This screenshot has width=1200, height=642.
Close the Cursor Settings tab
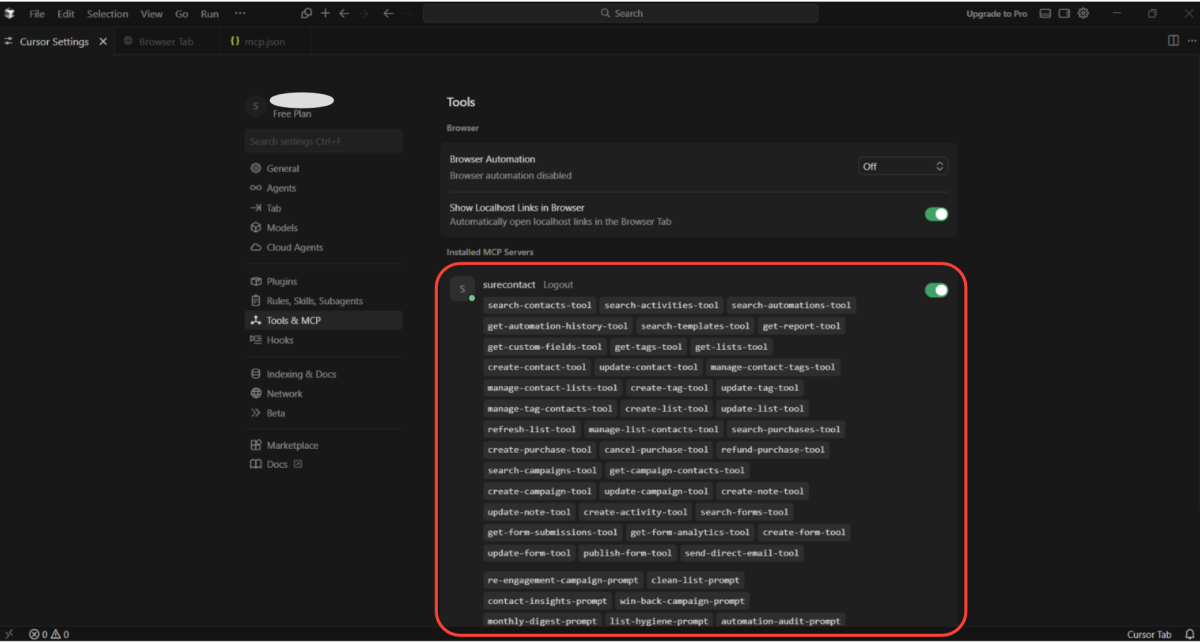tap(103, 42)
